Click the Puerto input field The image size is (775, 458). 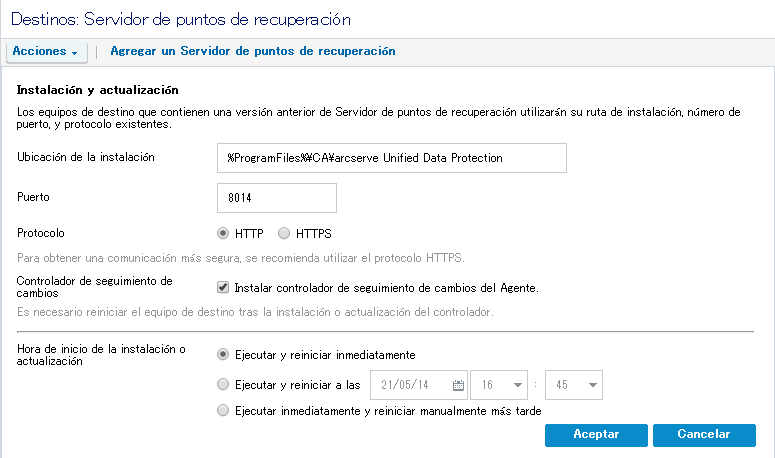(276, 198)
